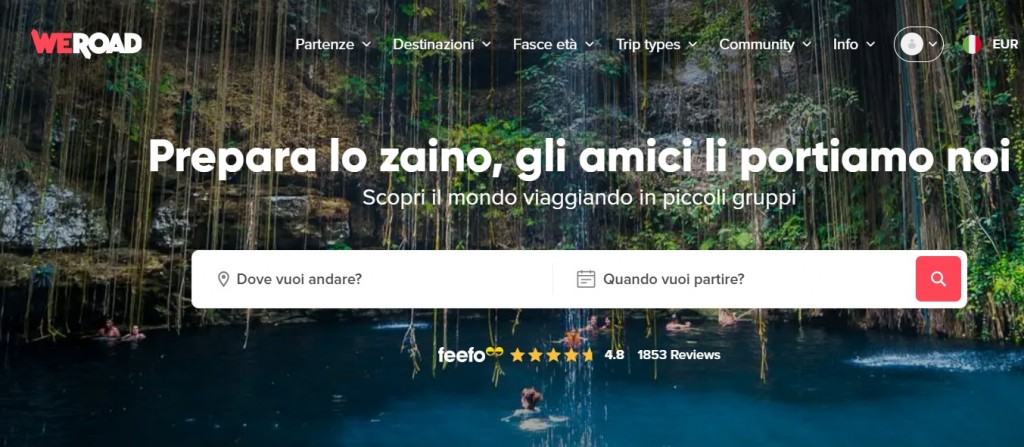
Task: Click the 'Dove vuoi andare?' field
Action: pos(372,279)
